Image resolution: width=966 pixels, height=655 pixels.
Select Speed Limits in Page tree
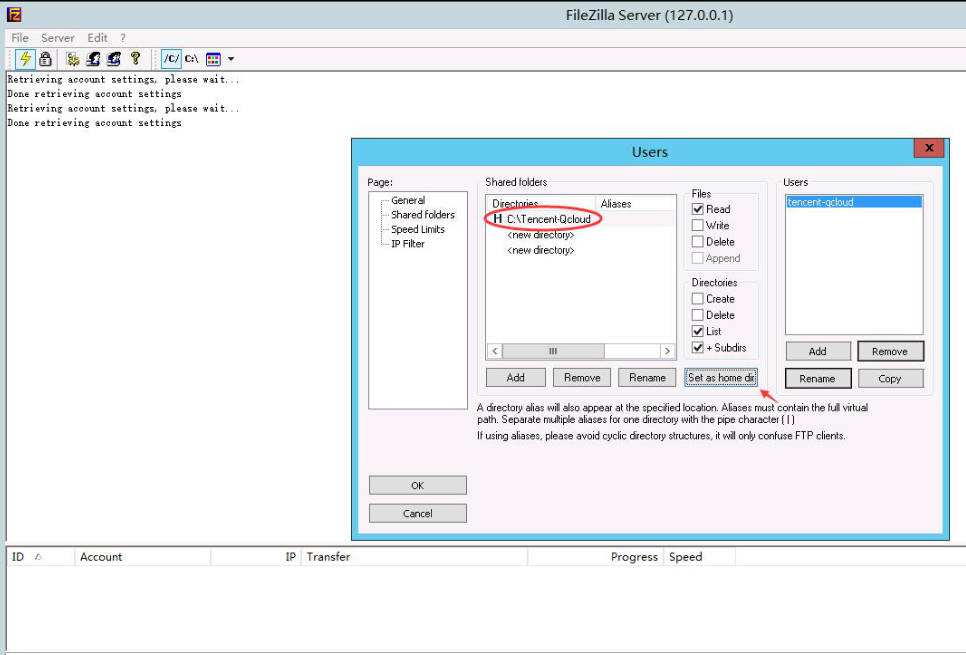click(x=417, y=229)
